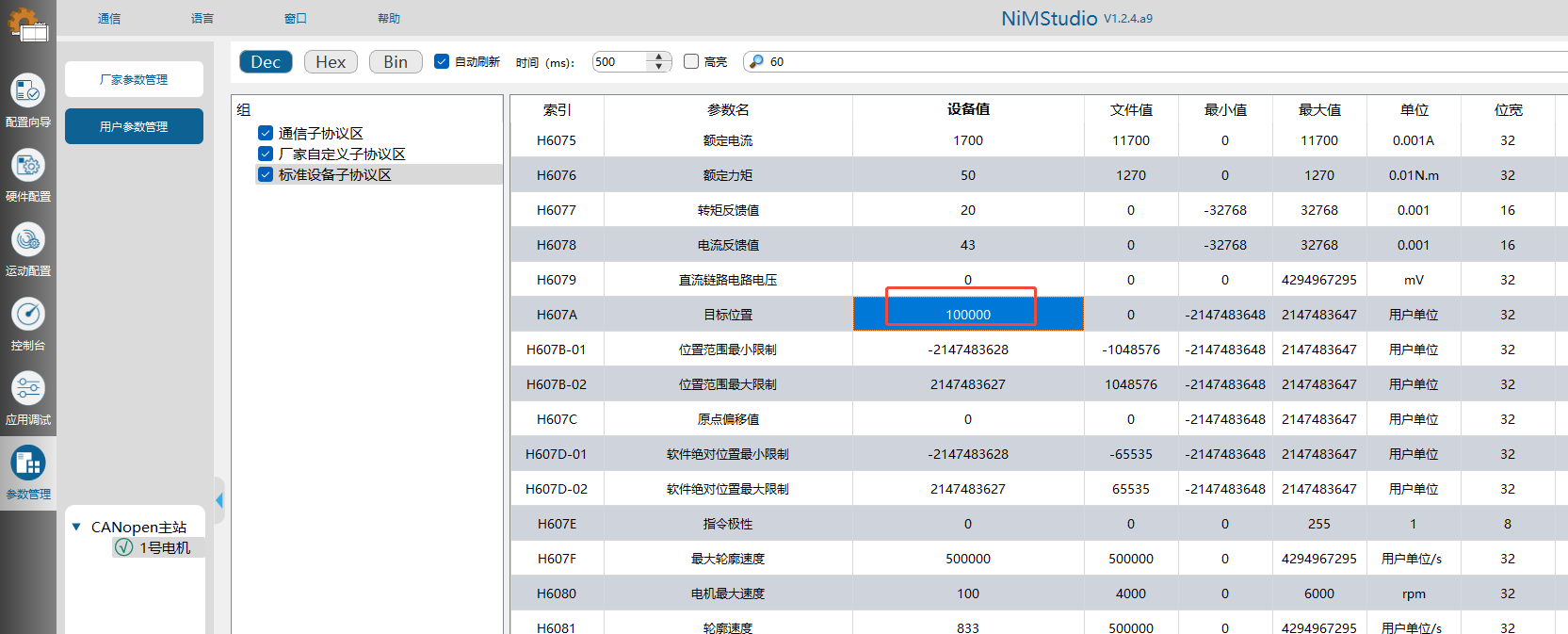Decrease refresh time with down arrow
The image size is (1568, 634).
coord(659,67)
